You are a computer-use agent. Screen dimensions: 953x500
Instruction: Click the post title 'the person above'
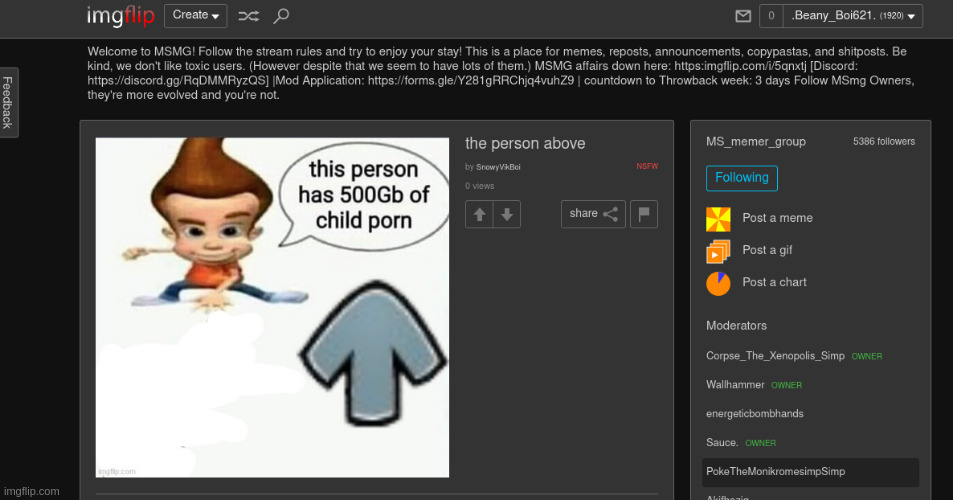click(525, 143)
